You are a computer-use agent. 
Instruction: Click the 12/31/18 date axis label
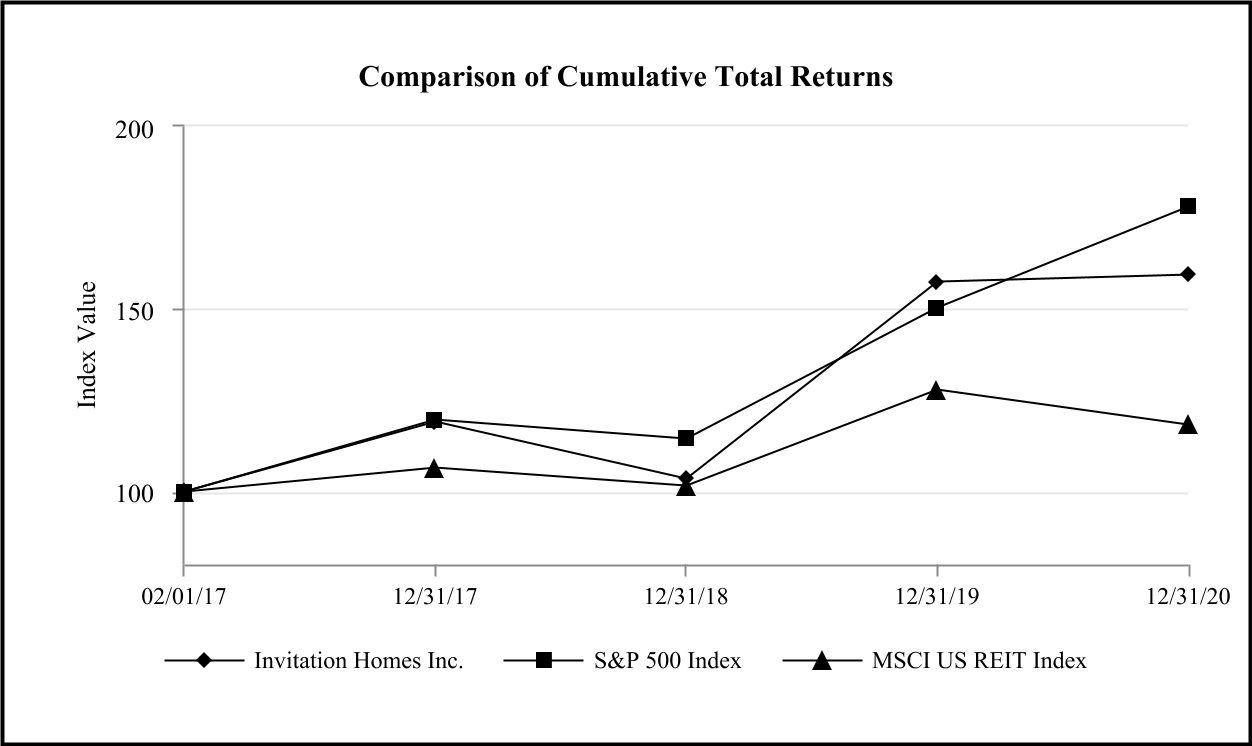pyautogui.click(x=686, y=596)
